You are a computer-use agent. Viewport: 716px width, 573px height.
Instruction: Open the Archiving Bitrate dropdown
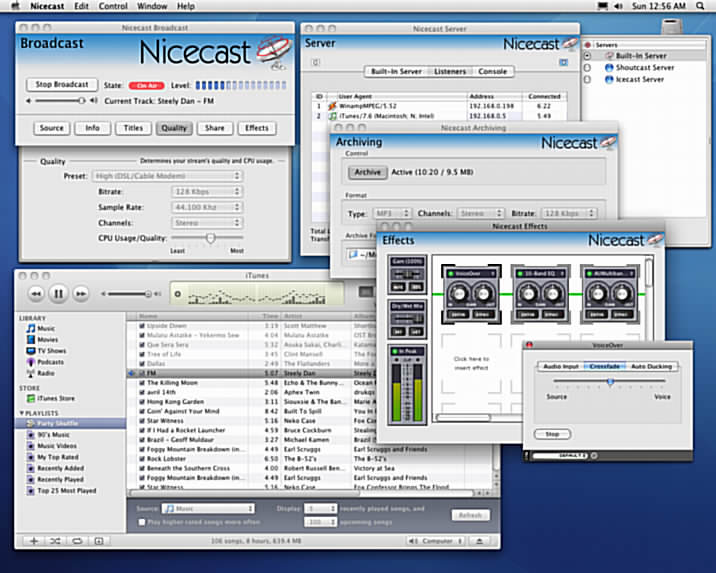pyautogui.click(x=569, y=213)
